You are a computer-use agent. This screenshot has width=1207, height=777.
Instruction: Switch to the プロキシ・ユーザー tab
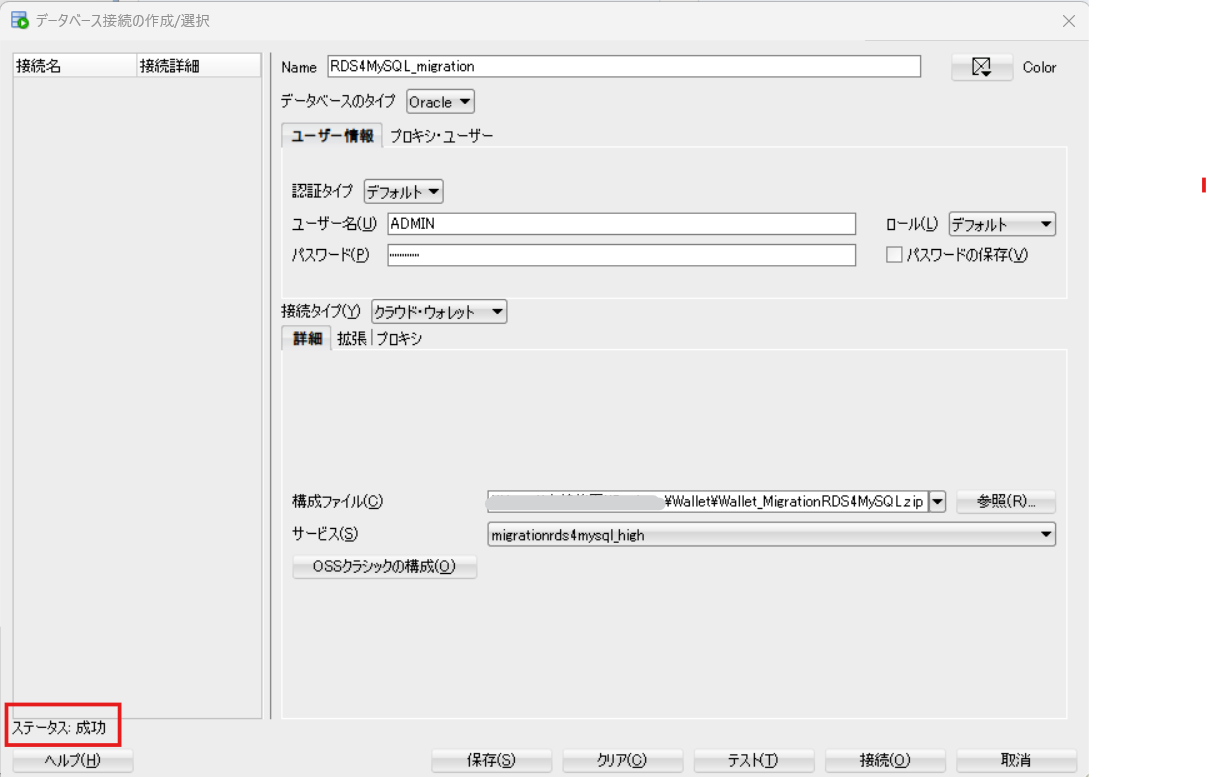[441, 135]
